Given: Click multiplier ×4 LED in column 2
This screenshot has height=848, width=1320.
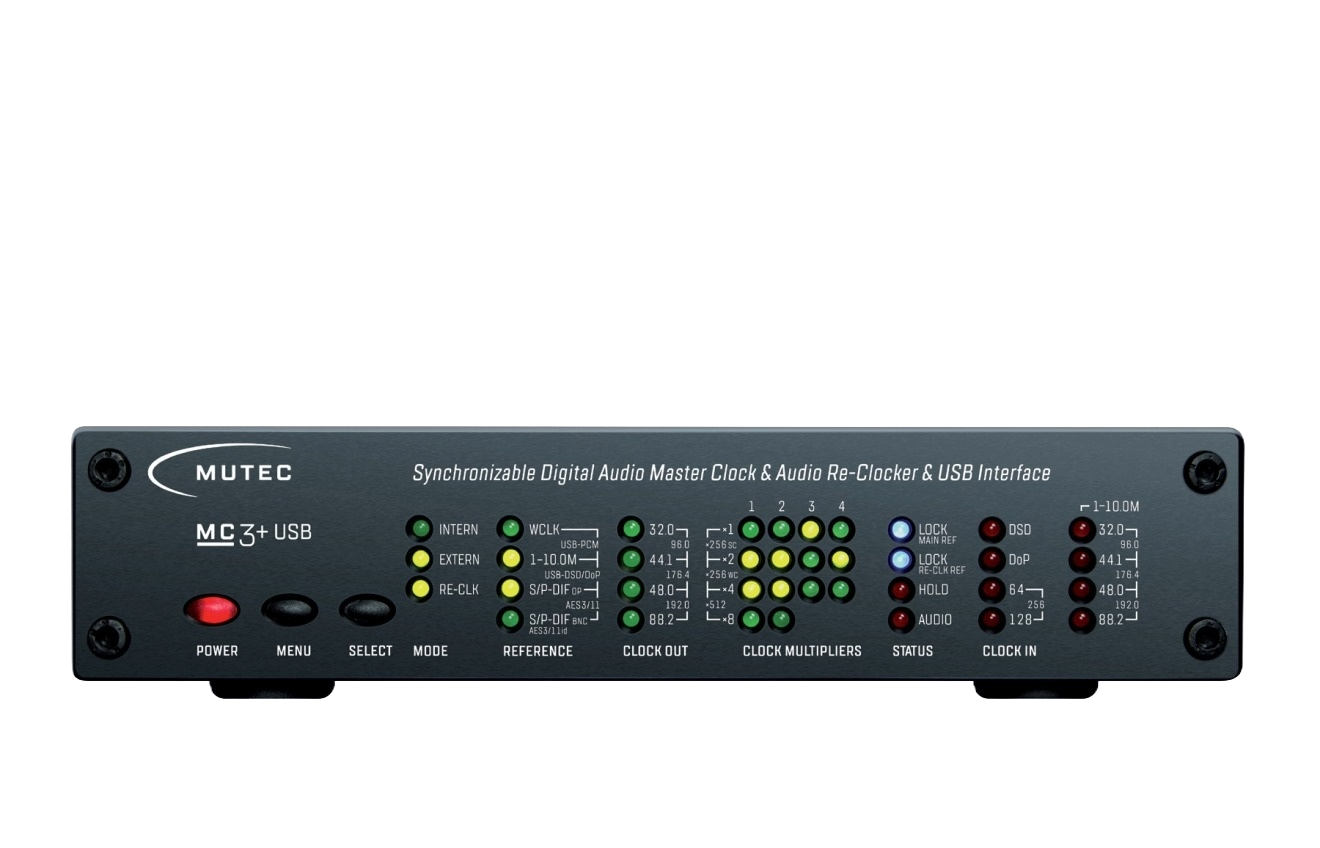Looking at the screenshot, I should 782,589.
